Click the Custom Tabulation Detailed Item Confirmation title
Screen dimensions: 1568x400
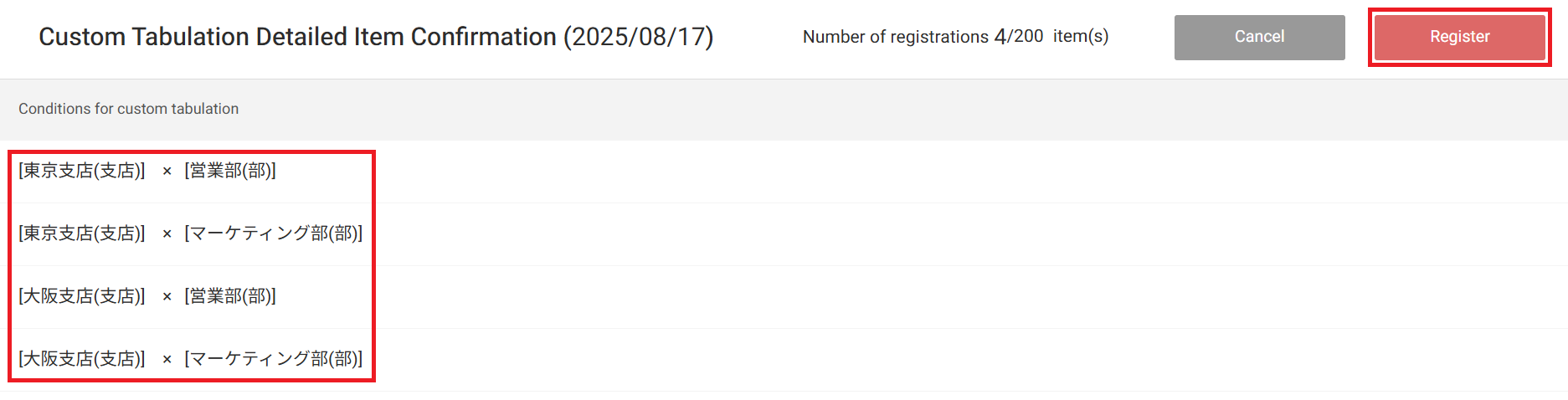pyautogui.click(x=297, y=37)
